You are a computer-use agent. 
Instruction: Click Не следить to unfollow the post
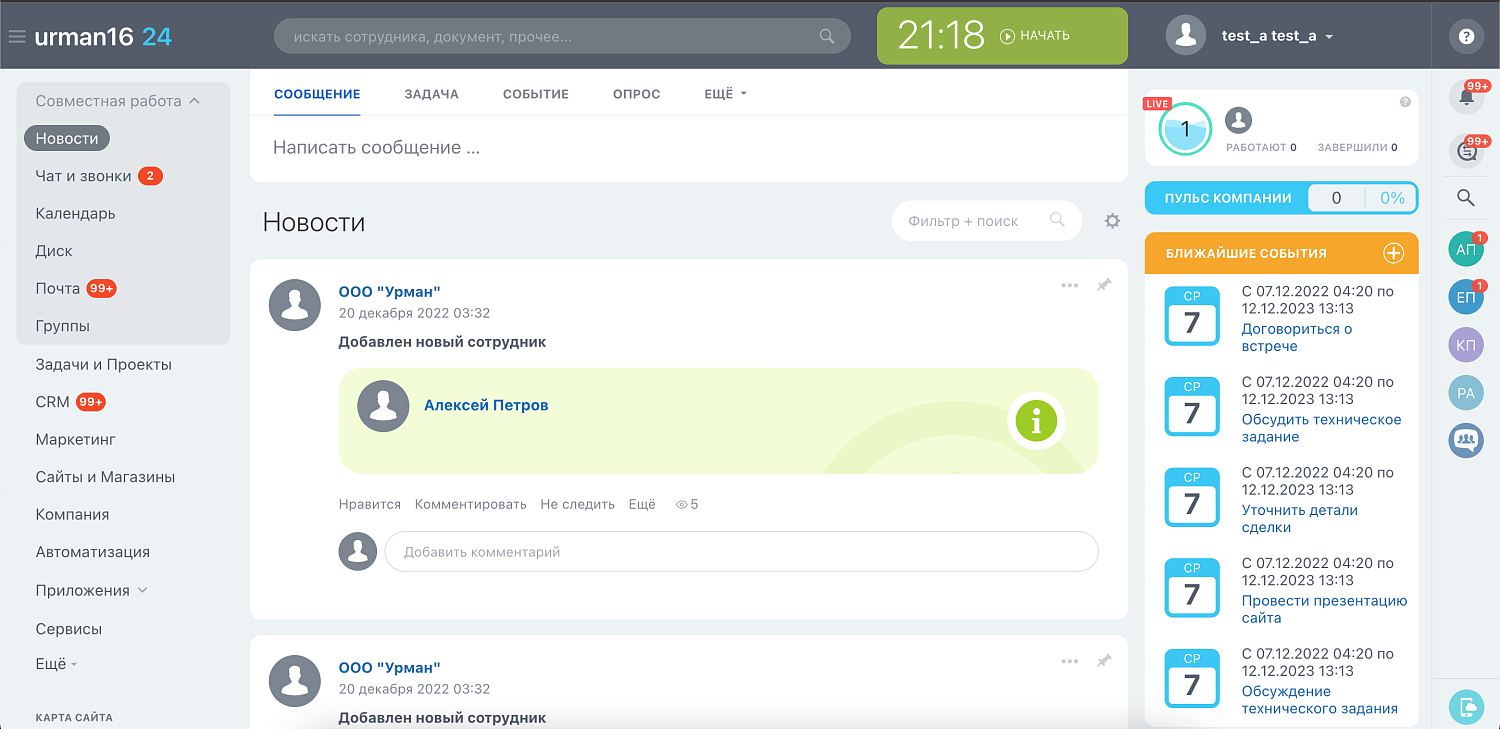coord(576,504)
